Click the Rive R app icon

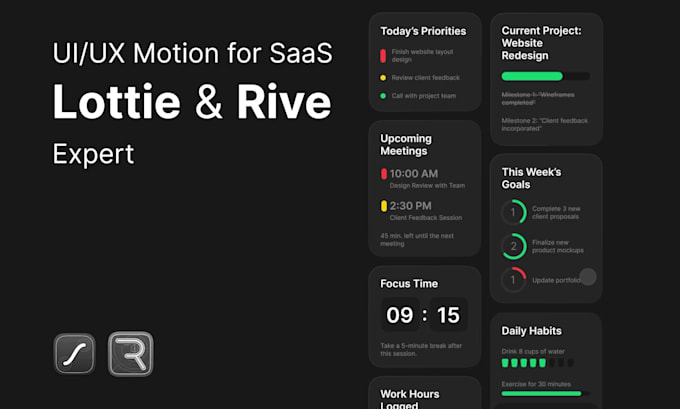coord(131,353)
